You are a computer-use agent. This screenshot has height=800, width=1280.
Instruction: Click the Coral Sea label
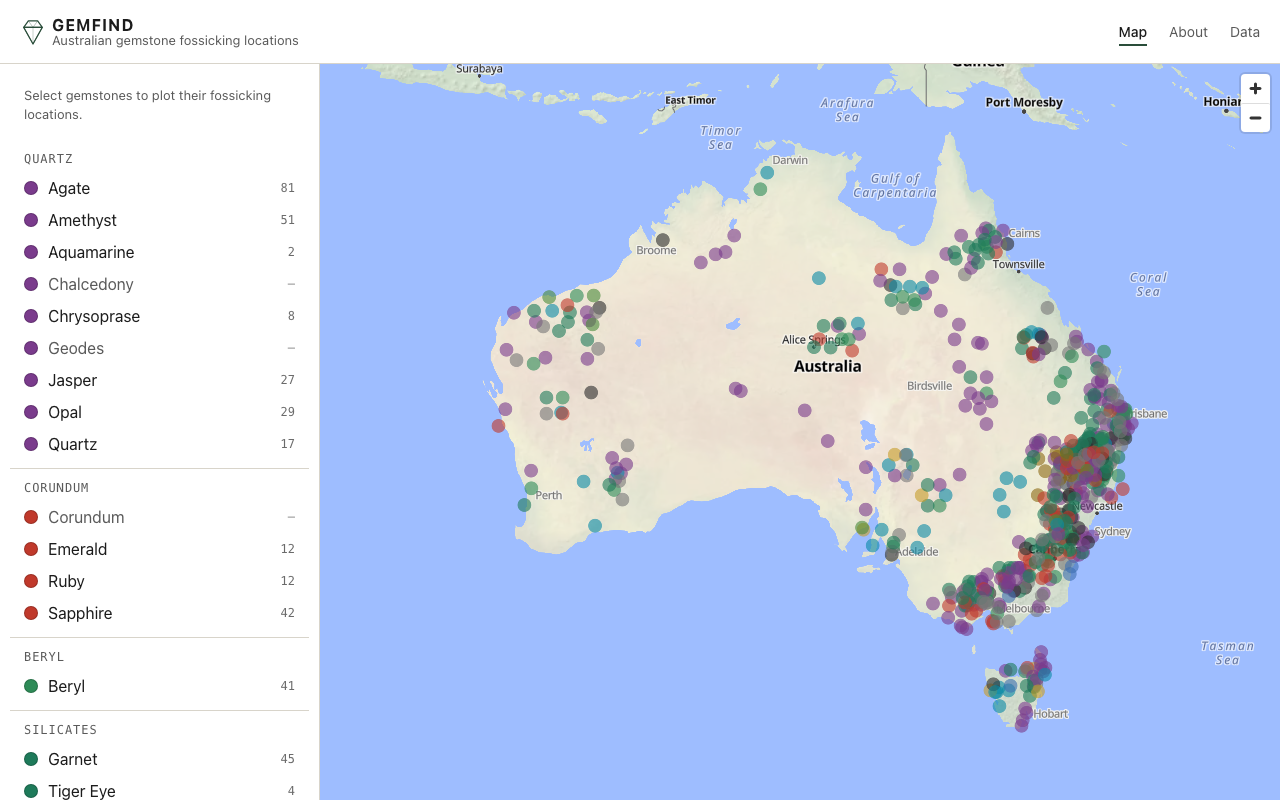[1148, 284]
